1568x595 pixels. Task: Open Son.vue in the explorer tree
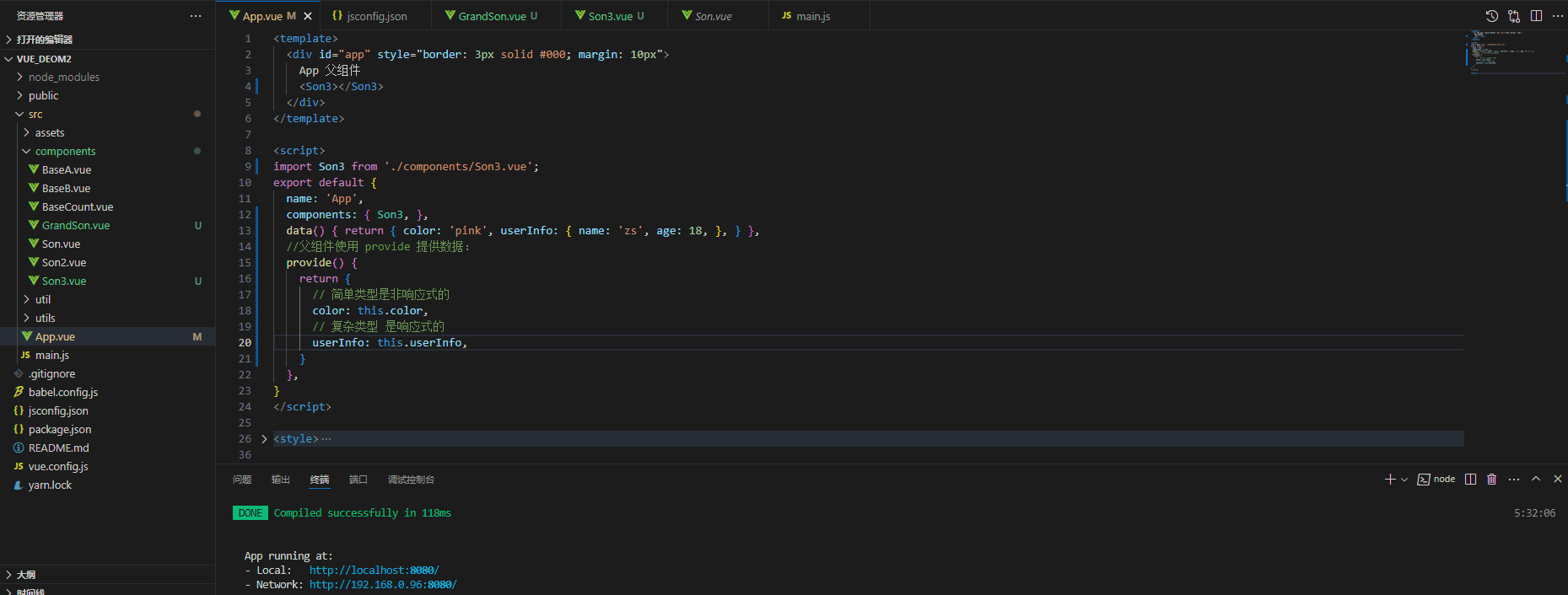107,244
